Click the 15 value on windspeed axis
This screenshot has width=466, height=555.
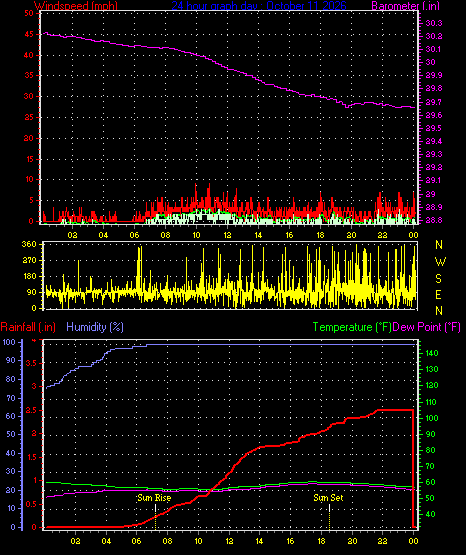point(29,159)
